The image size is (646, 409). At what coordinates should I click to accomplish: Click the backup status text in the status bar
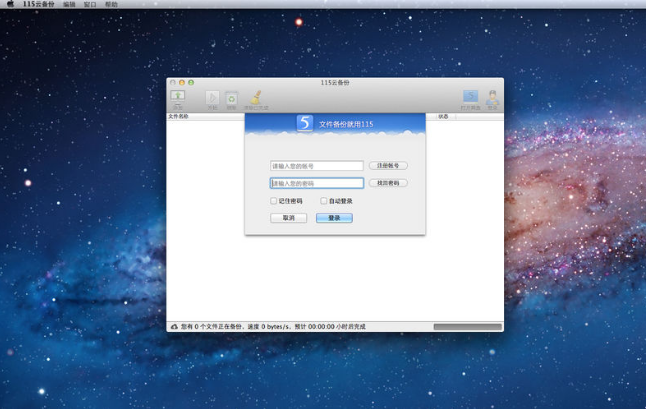273,327
